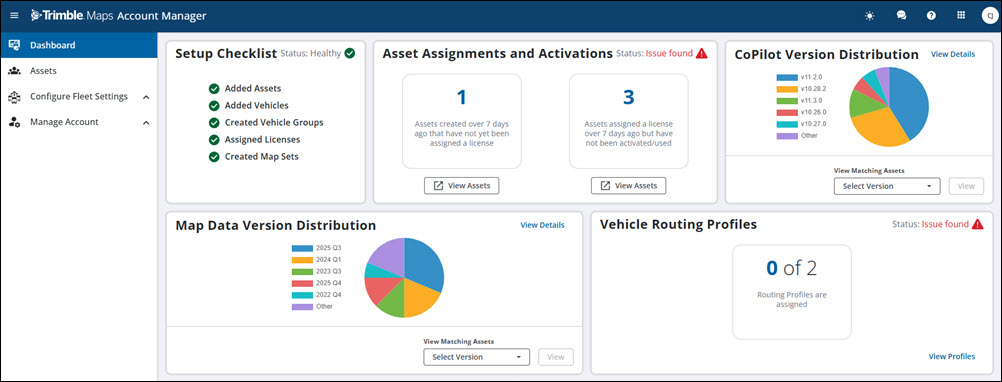Open the chat feedback icon
Viewport: 1002px width, 382px height.
click(x=901, y=16)
